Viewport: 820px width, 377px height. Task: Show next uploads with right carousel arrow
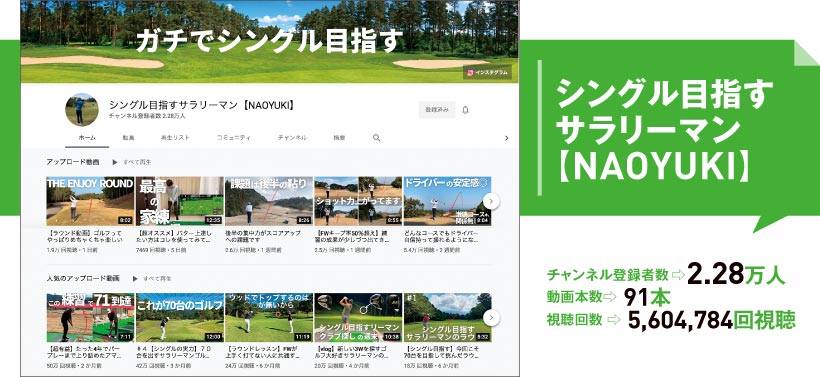coord(491,201)
